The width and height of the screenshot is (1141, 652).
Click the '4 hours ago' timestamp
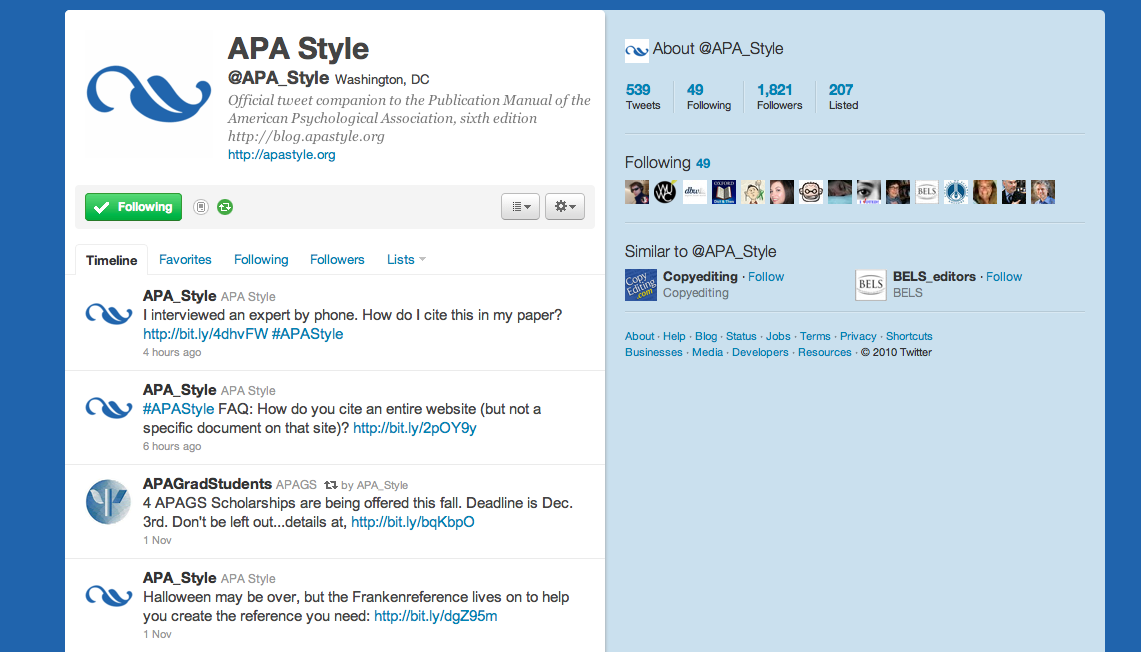[x=172, y=352]
